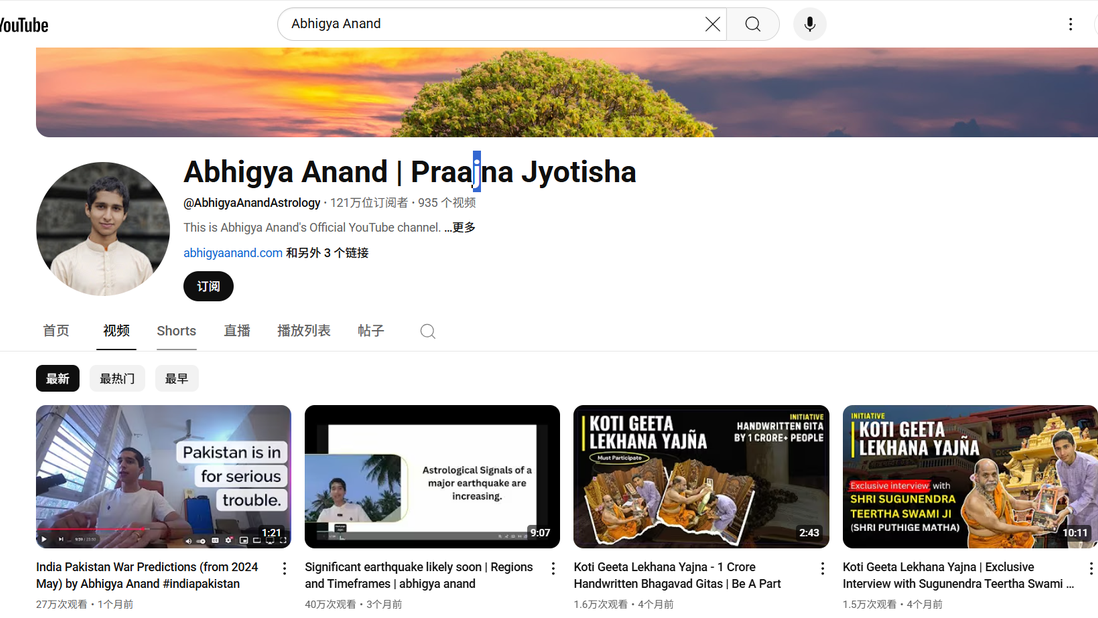
Task: Expand channel description with ...更多
Action: [x=460, y=227]
